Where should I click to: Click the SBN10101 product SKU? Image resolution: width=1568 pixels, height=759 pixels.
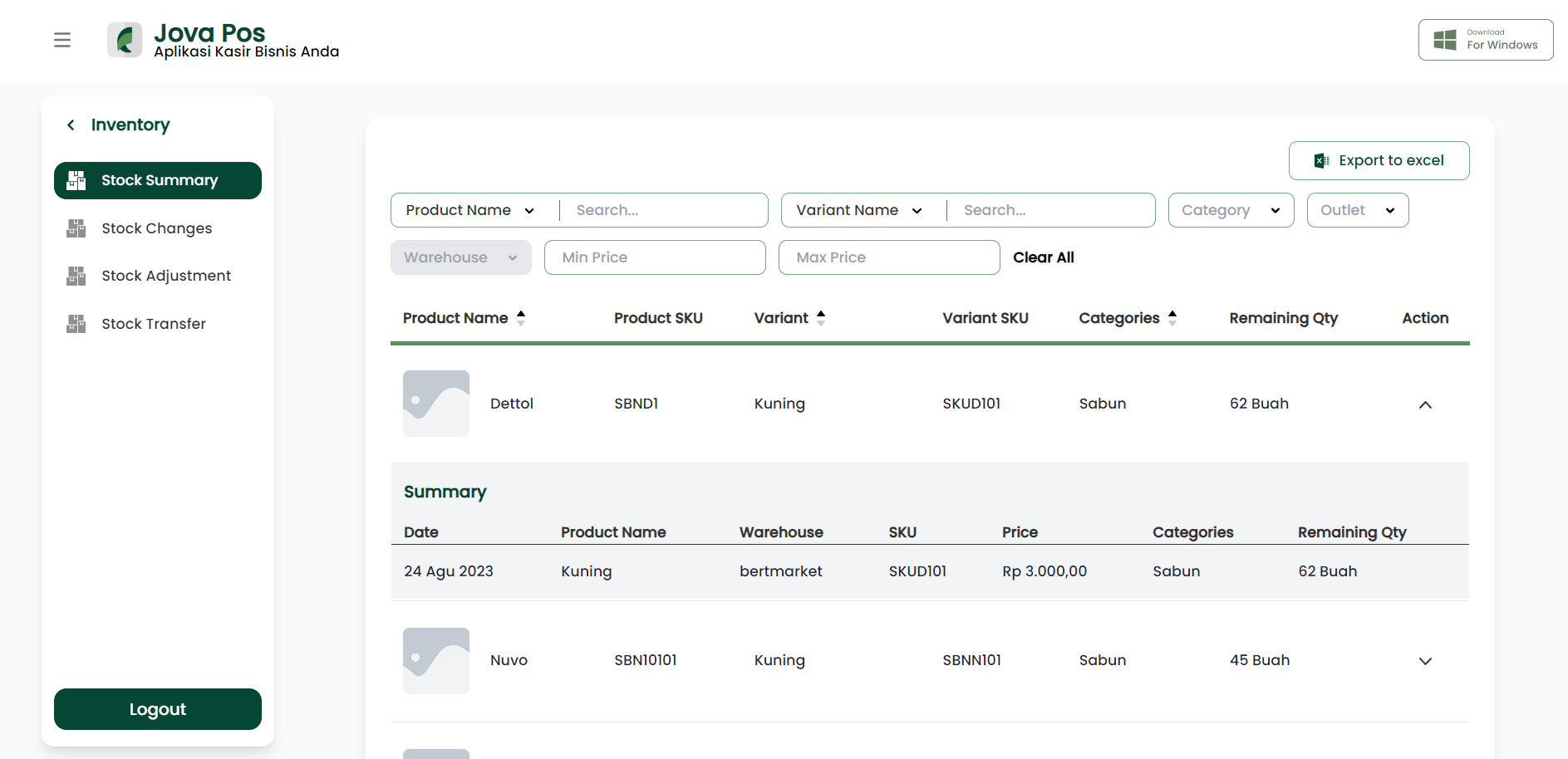[646, 660]
